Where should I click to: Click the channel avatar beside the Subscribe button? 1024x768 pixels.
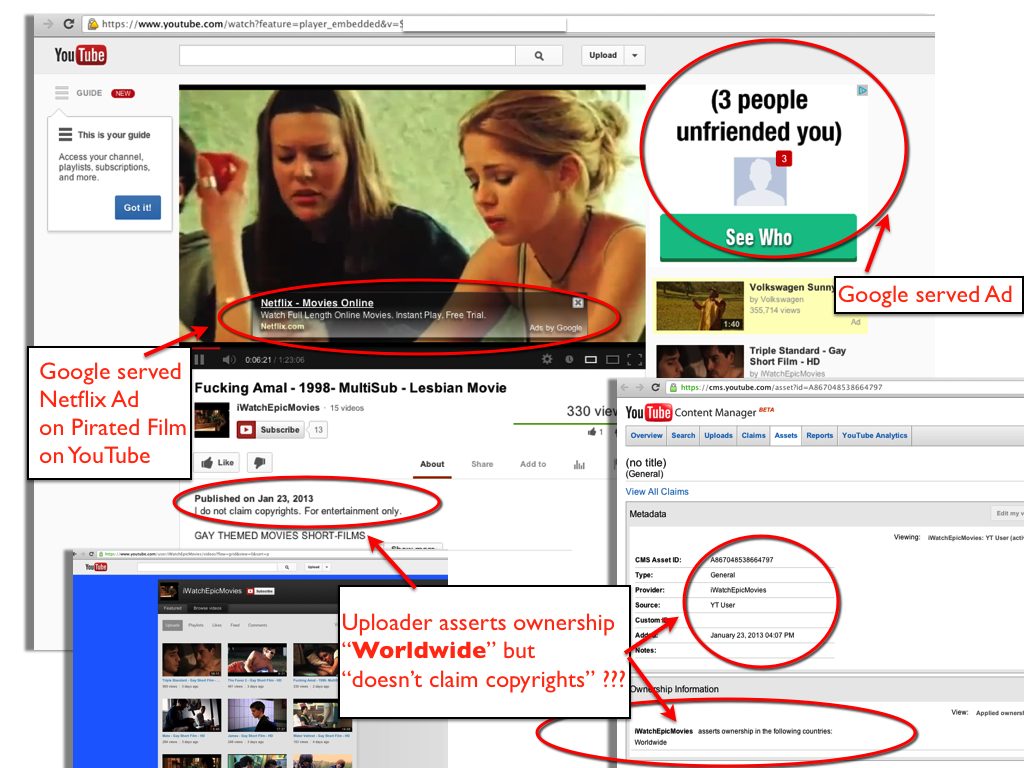[212, 419]
